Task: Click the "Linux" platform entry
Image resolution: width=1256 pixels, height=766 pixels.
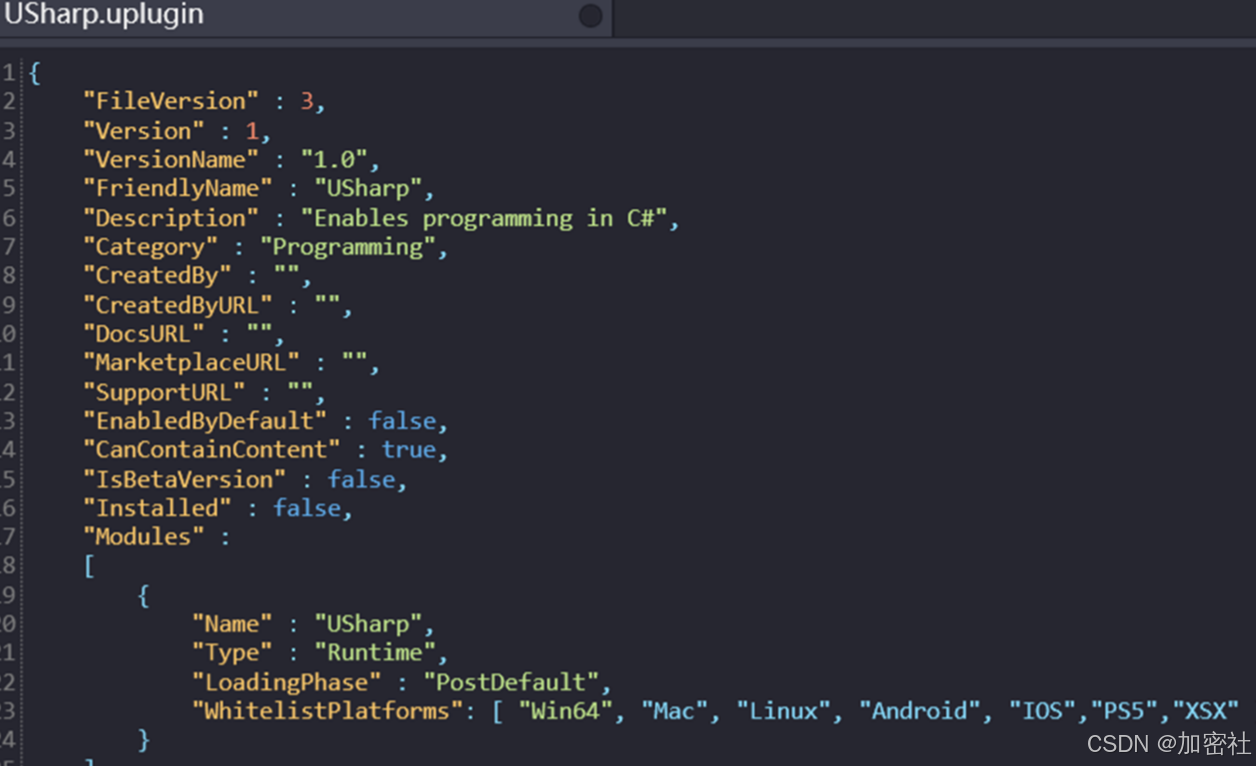Action: (783, 711)
